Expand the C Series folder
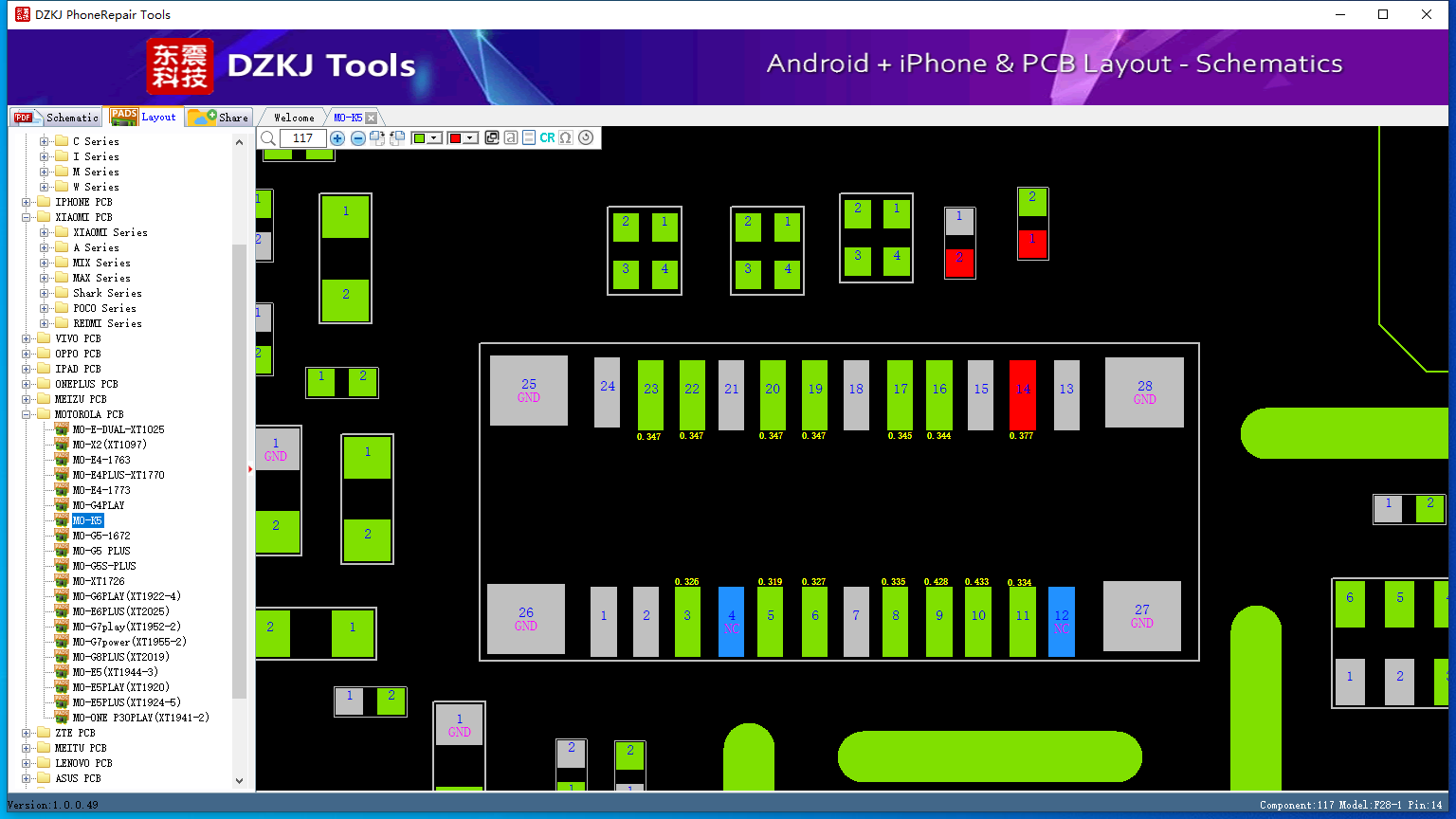 tap(44, 141)
